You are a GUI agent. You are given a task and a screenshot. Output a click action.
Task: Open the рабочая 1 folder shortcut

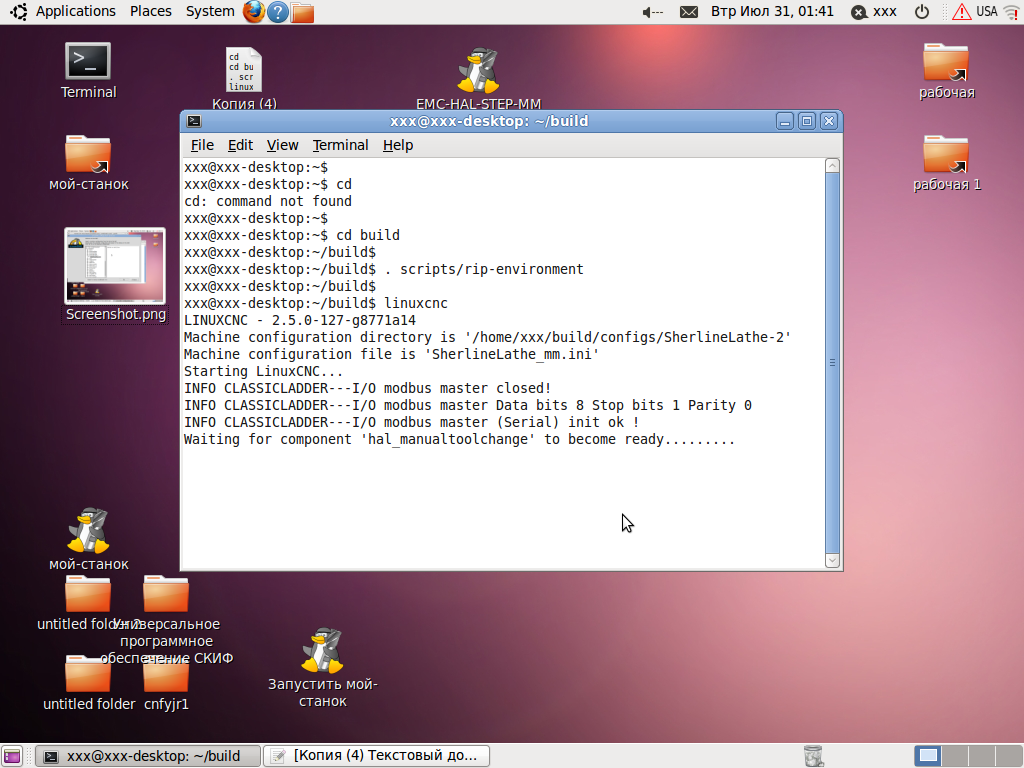[x=946, y=154]
